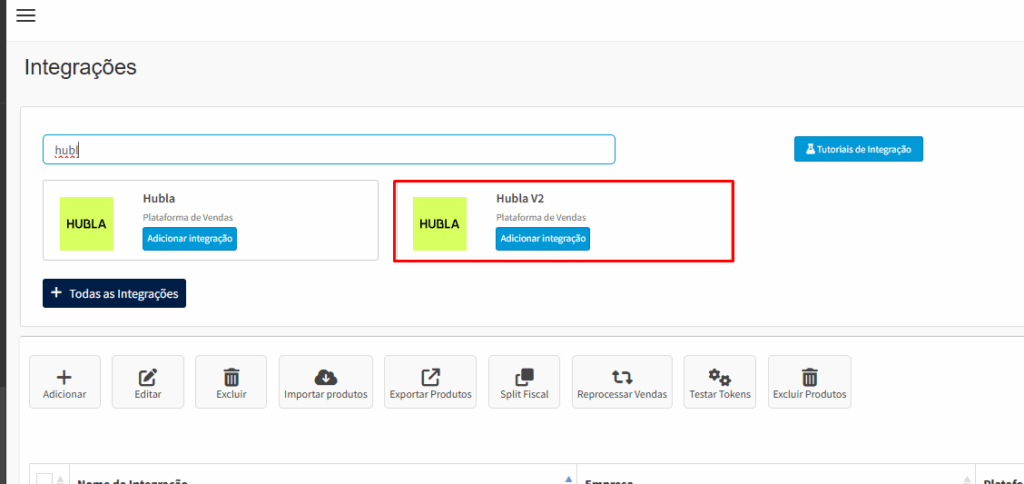The width and height of the screenshot is (1024, 484).
Task: Click Adicionar integração under Hubla
Action: [190, 239]
